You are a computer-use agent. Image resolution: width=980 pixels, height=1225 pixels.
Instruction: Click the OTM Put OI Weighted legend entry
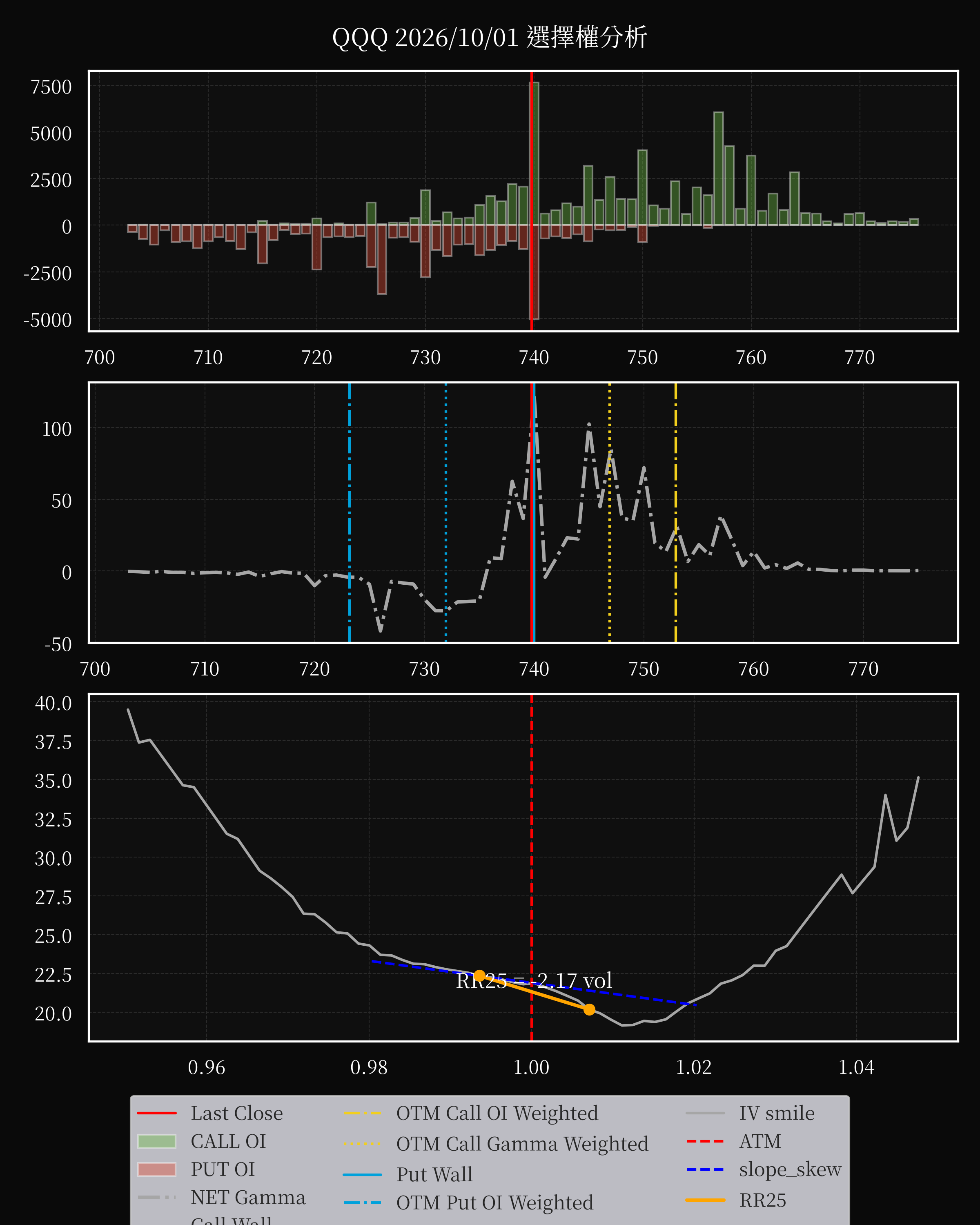pyautogui.click(x=468, y=1203)
